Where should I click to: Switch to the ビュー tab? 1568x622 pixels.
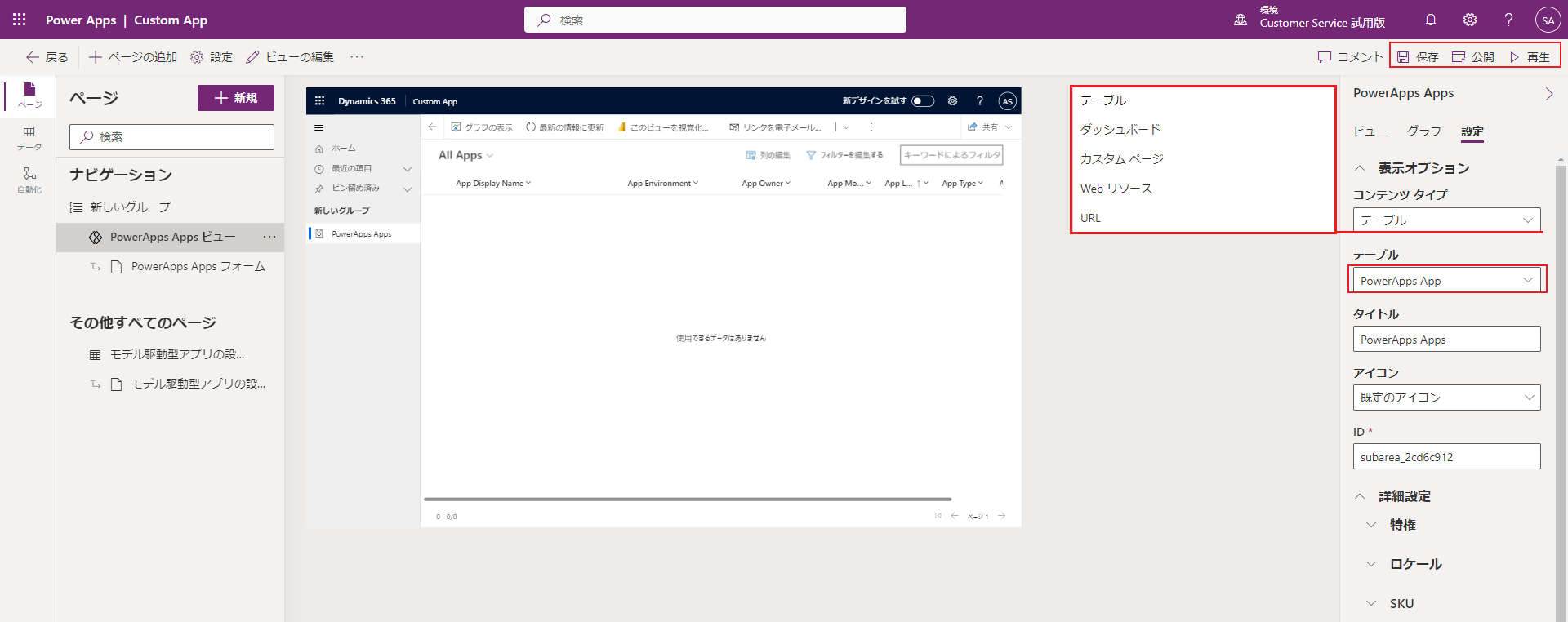pos(1370,131)
